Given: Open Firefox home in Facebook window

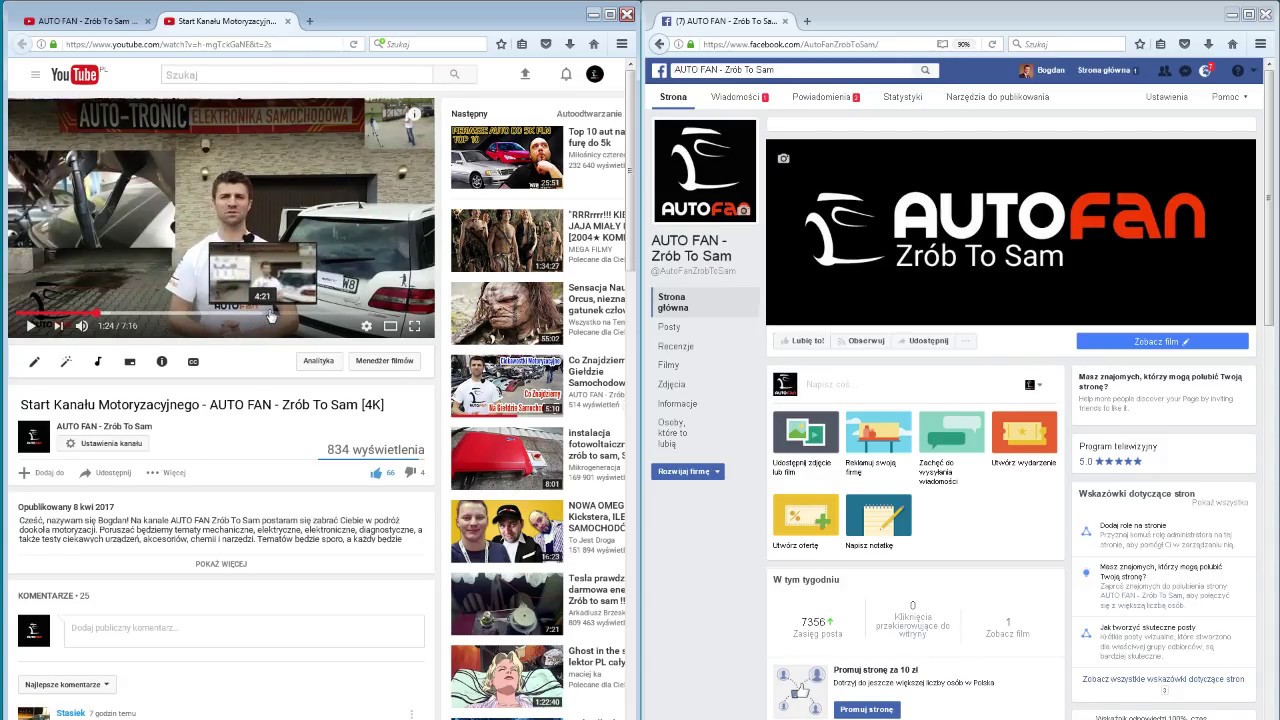Looking at the screenshot, I should click(1232, 44).
